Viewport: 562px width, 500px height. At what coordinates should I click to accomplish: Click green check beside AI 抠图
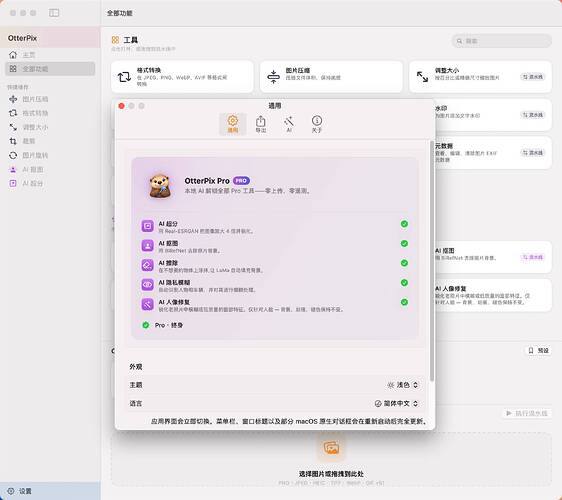pyautogui.click(x=404, y=243)
